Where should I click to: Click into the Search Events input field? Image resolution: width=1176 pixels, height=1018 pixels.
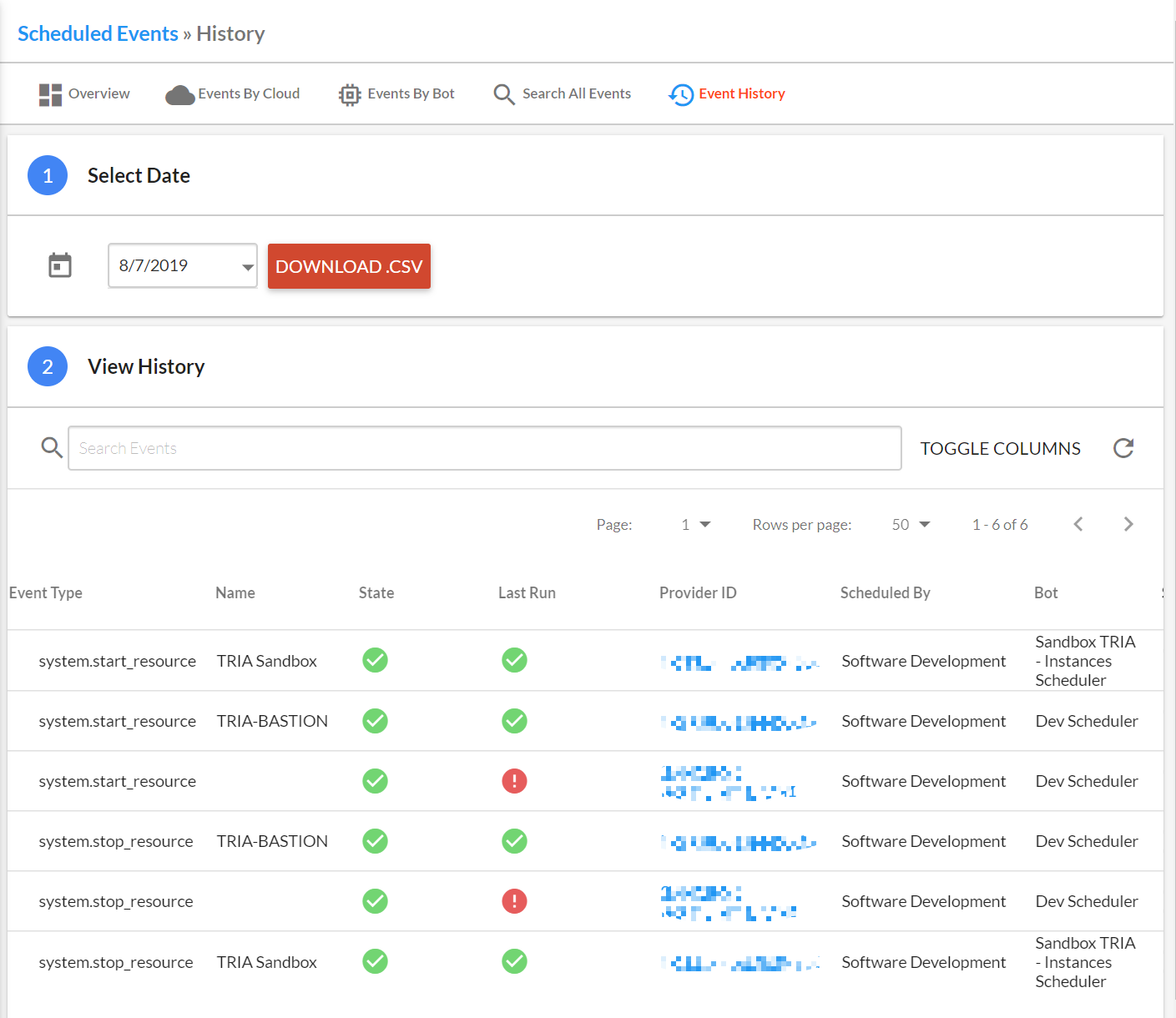tap(485, 448)
